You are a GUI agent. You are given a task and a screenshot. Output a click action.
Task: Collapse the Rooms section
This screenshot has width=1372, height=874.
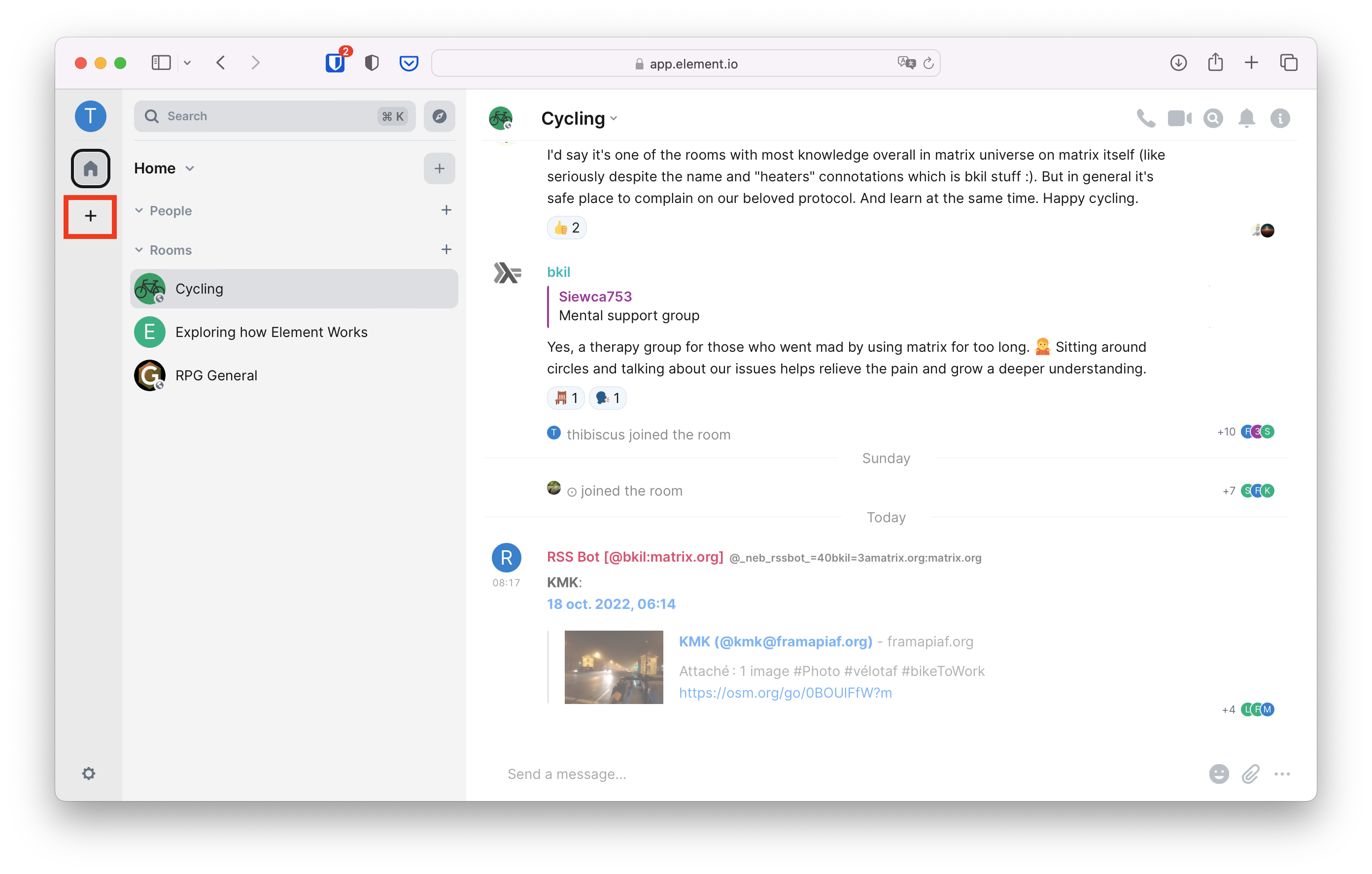(139, 250)
